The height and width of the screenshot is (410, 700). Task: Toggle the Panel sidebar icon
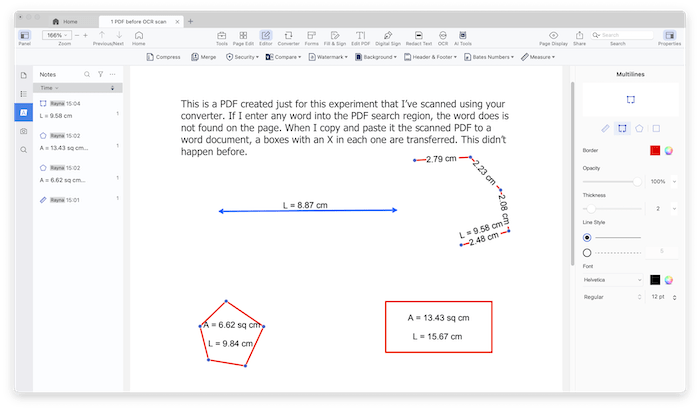coord(25,35)
